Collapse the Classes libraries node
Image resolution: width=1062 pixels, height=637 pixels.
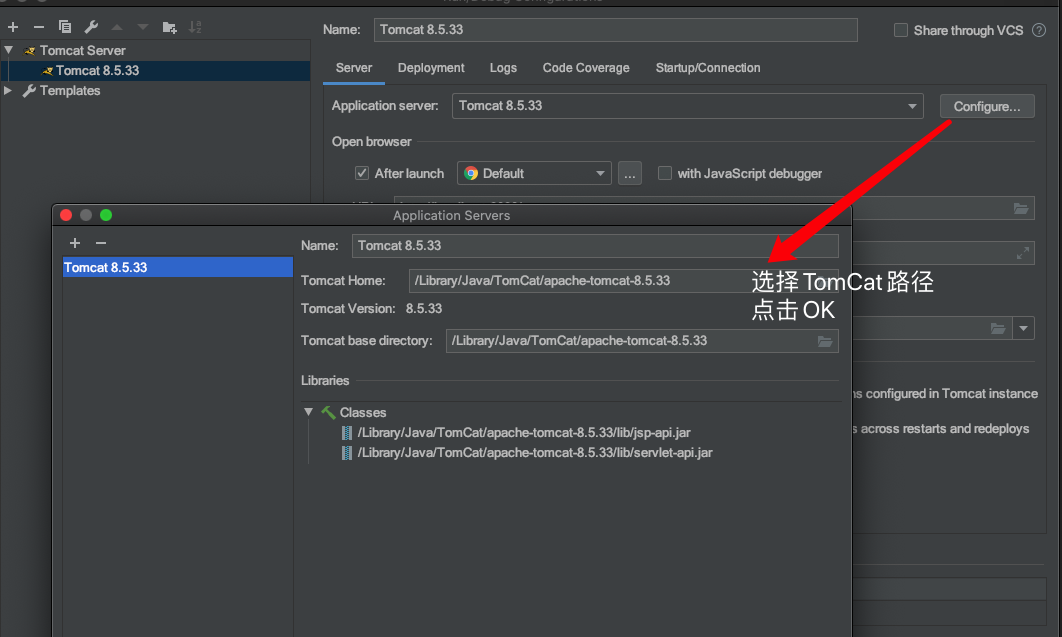pos(308,412)
